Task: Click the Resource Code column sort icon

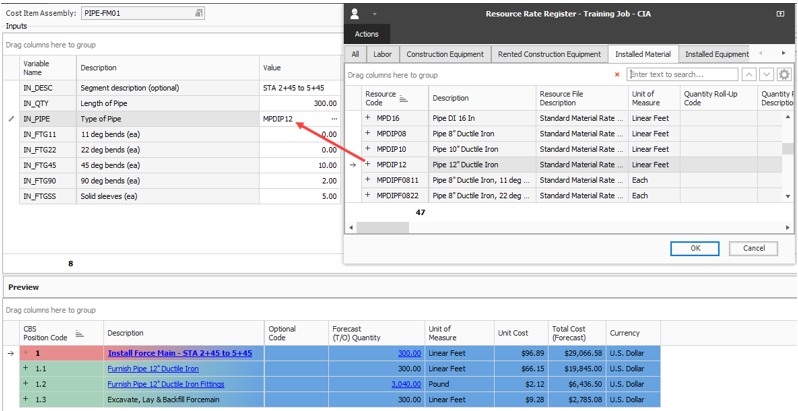Action: pyautogui.click(x=404, y=98)
